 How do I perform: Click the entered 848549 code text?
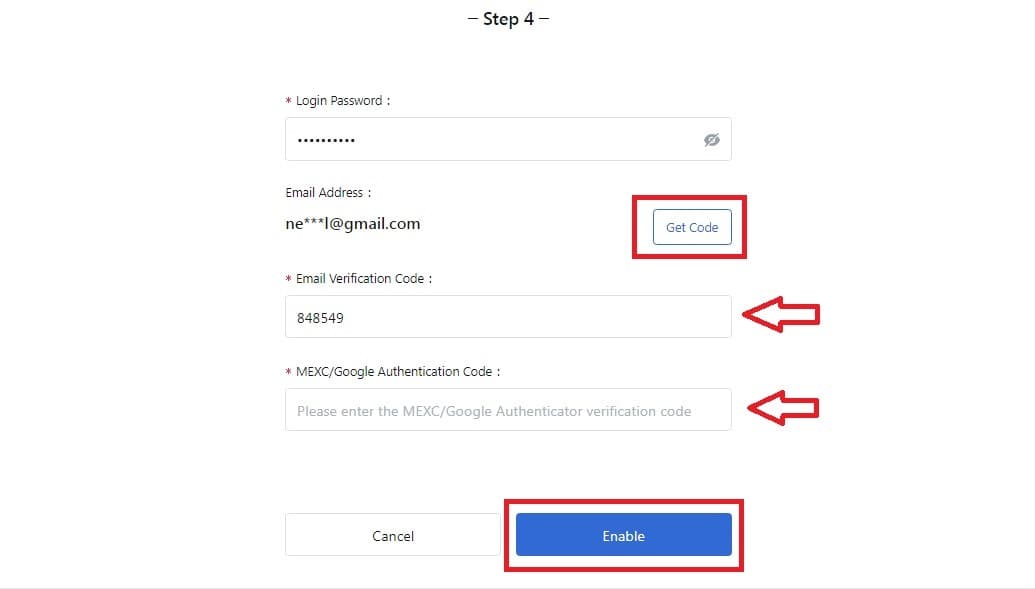click(320, 318)
